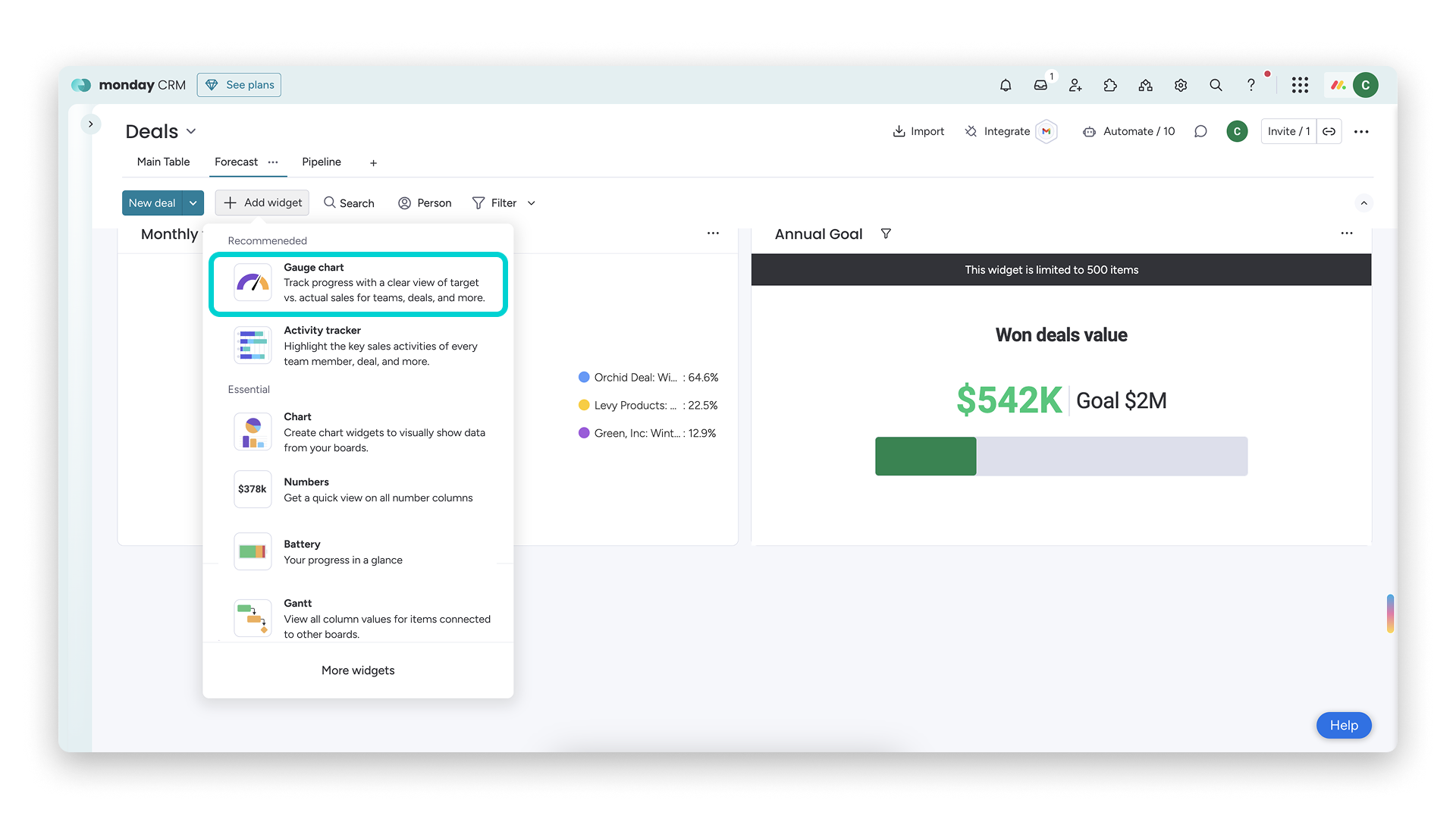The height and width of the screenshot is (819, 1456).
Task: Click the Gmail integration badge
Action: 1046,131
